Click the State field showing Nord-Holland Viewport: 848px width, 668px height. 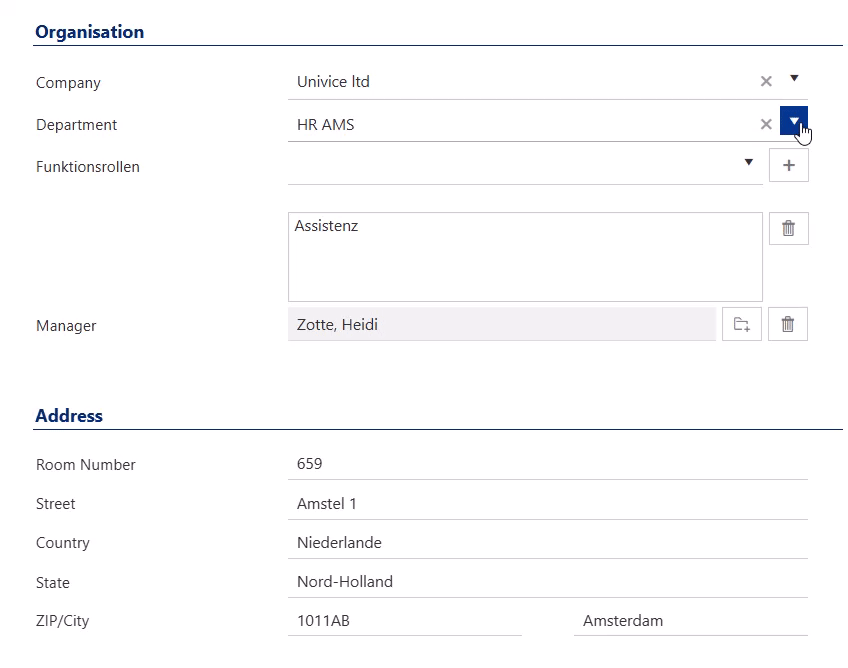click(x=450, y=581)
